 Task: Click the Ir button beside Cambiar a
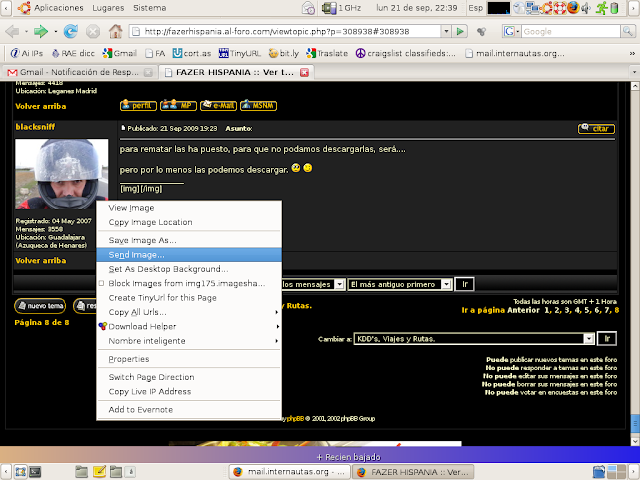pos(607,339)
